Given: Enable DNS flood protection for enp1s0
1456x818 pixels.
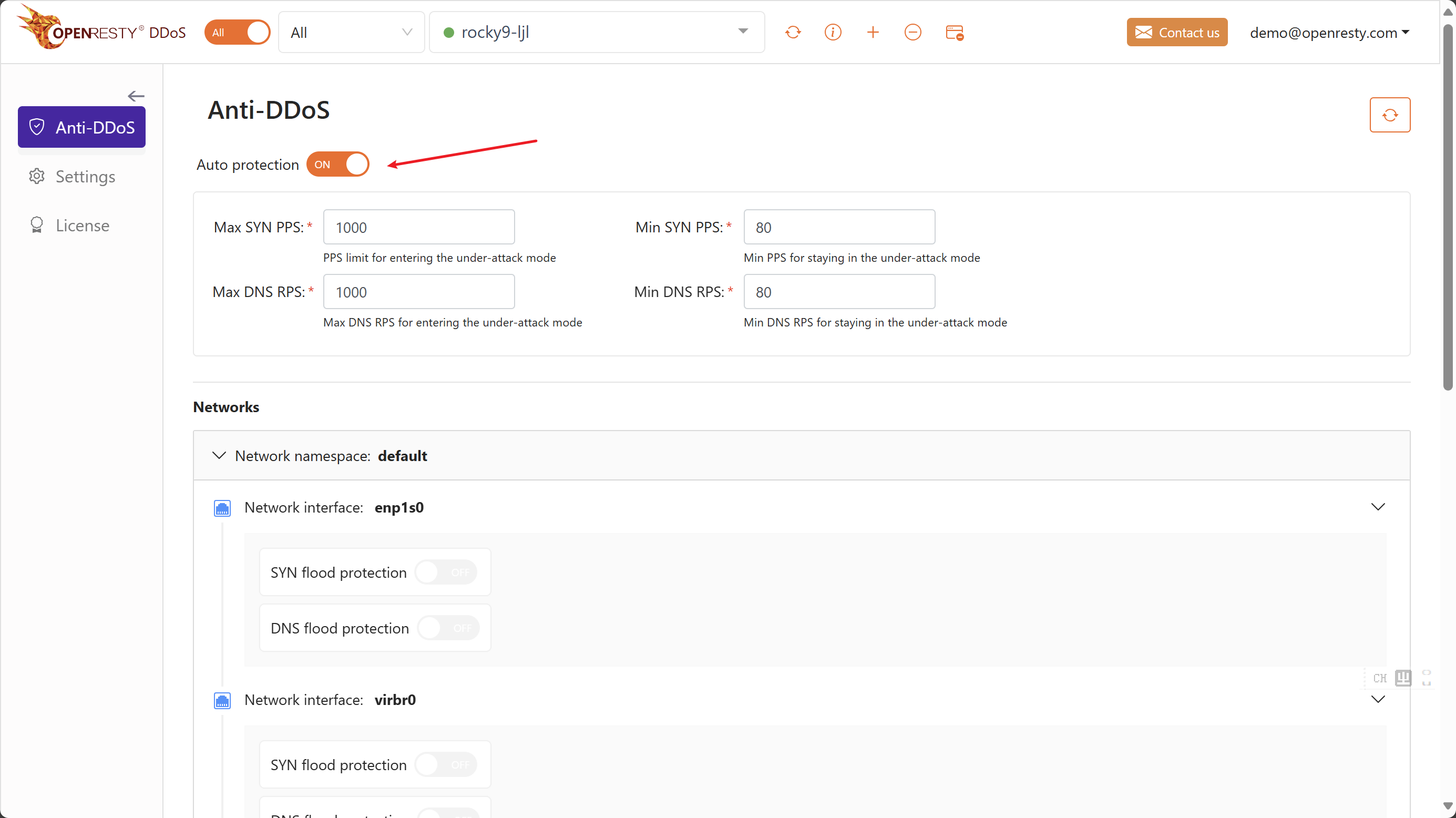Looking at the screenshot, I should pyautogui.click(x=448, y=628).
